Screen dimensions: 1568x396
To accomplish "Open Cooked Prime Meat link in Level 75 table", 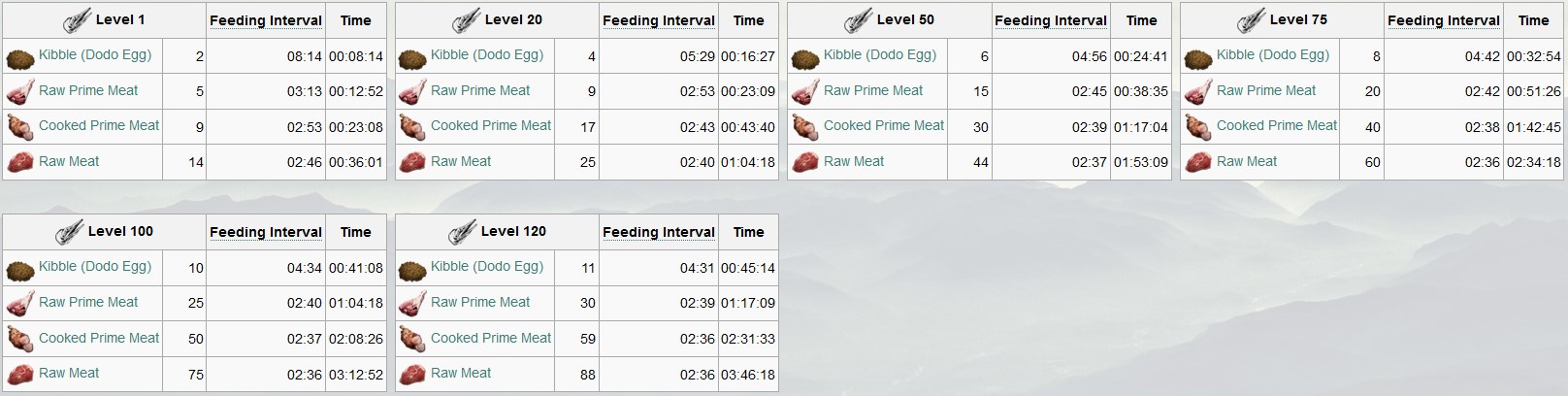I will [1277, 125].
